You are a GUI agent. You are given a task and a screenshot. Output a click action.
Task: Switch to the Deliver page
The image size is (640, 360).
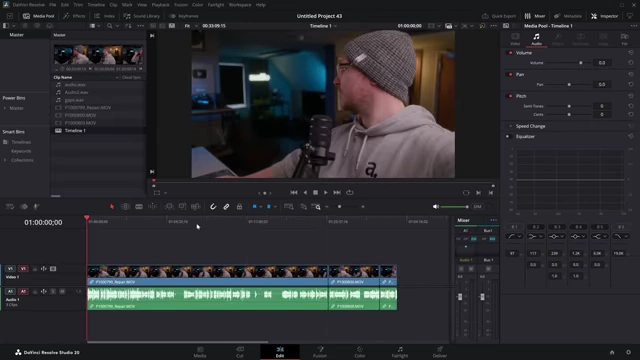(x=440, y=352)
